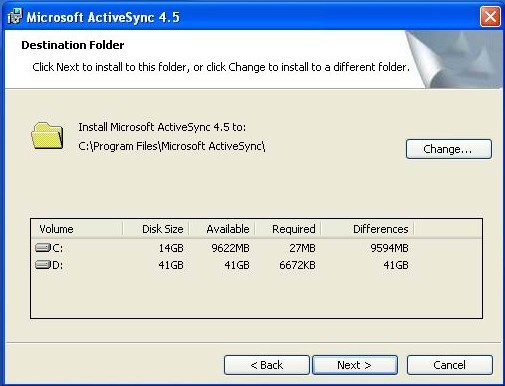This screenshot has height=386, width=505.
Task: Click the 9622MB available cell
Action: tap(230, 248)
